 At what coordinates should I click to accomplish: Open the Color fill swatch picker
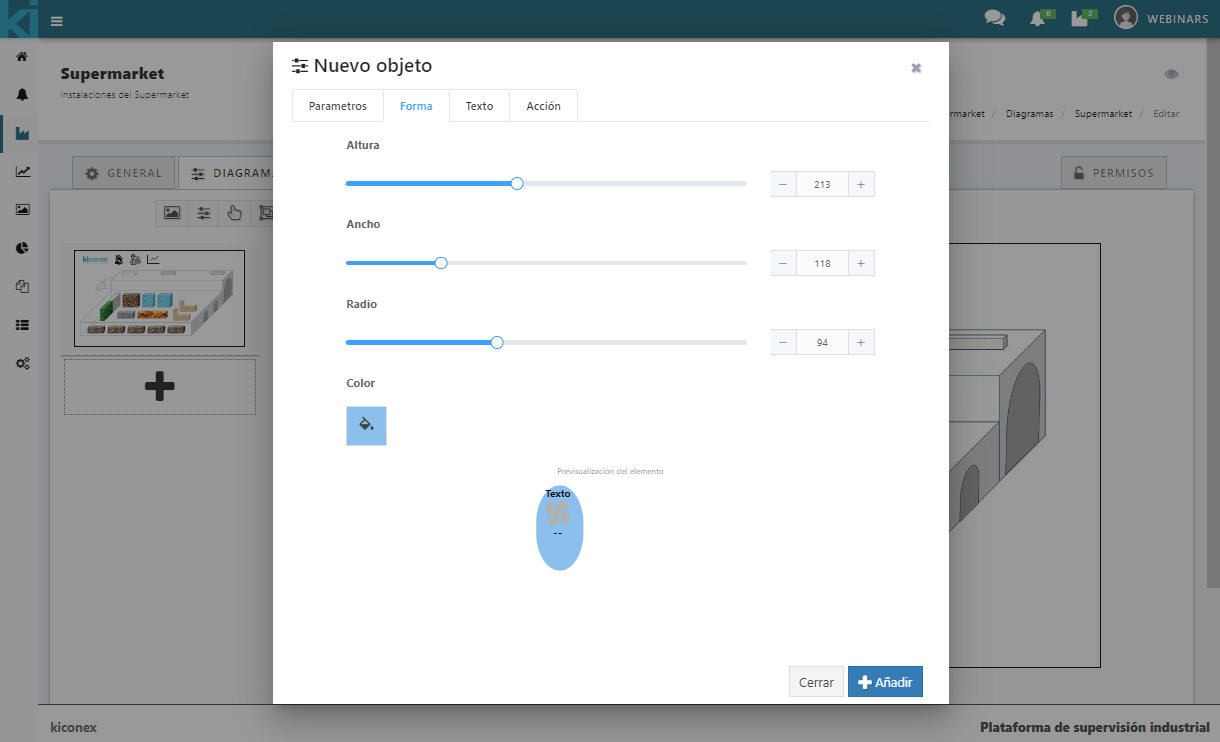click(x=366, y=426)
